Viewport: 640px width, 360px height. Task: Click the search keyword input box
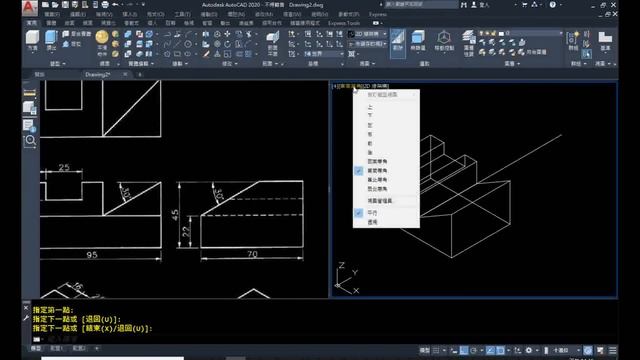(421, 4)
